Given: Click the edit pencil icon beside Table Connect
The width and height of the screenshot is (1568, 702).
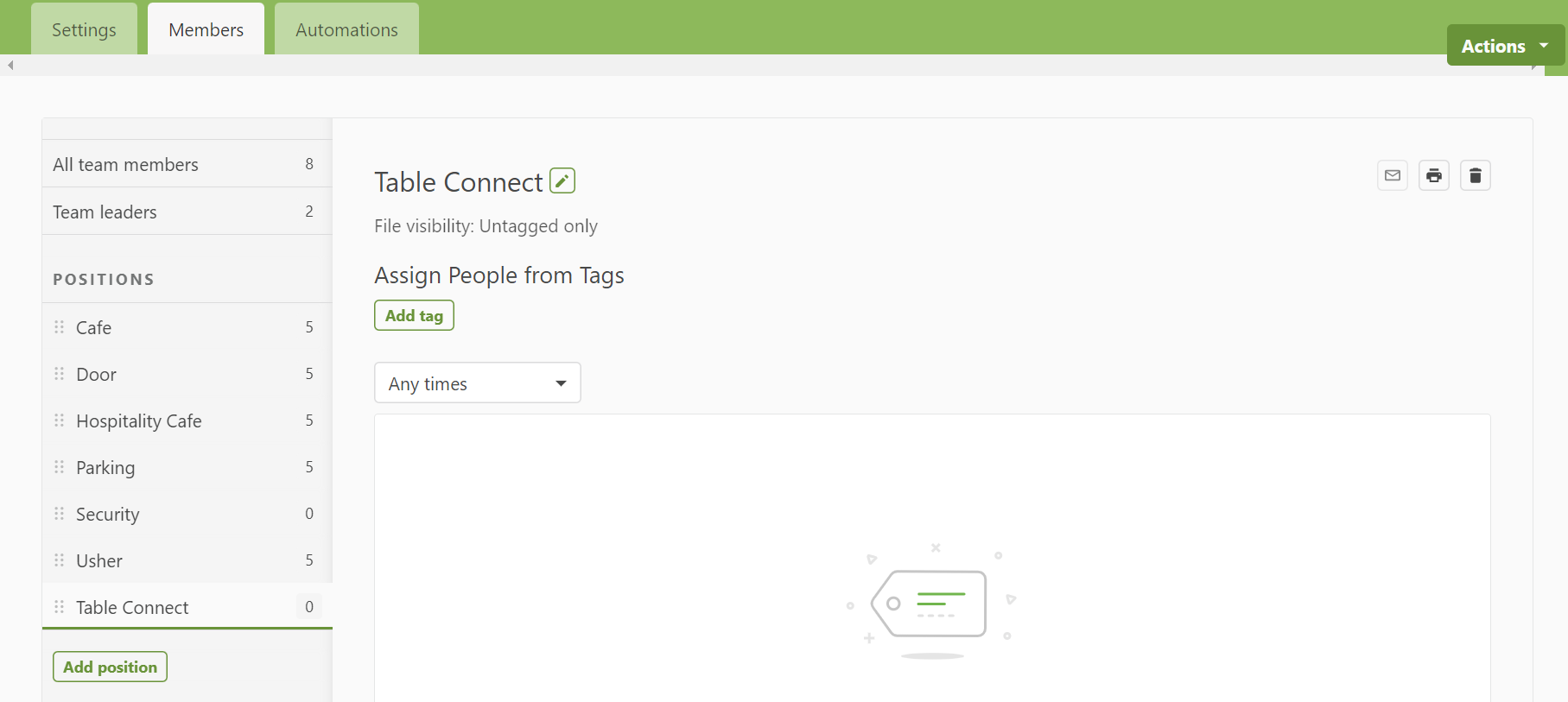Looking at the screenshot, I should pos(562,180).
